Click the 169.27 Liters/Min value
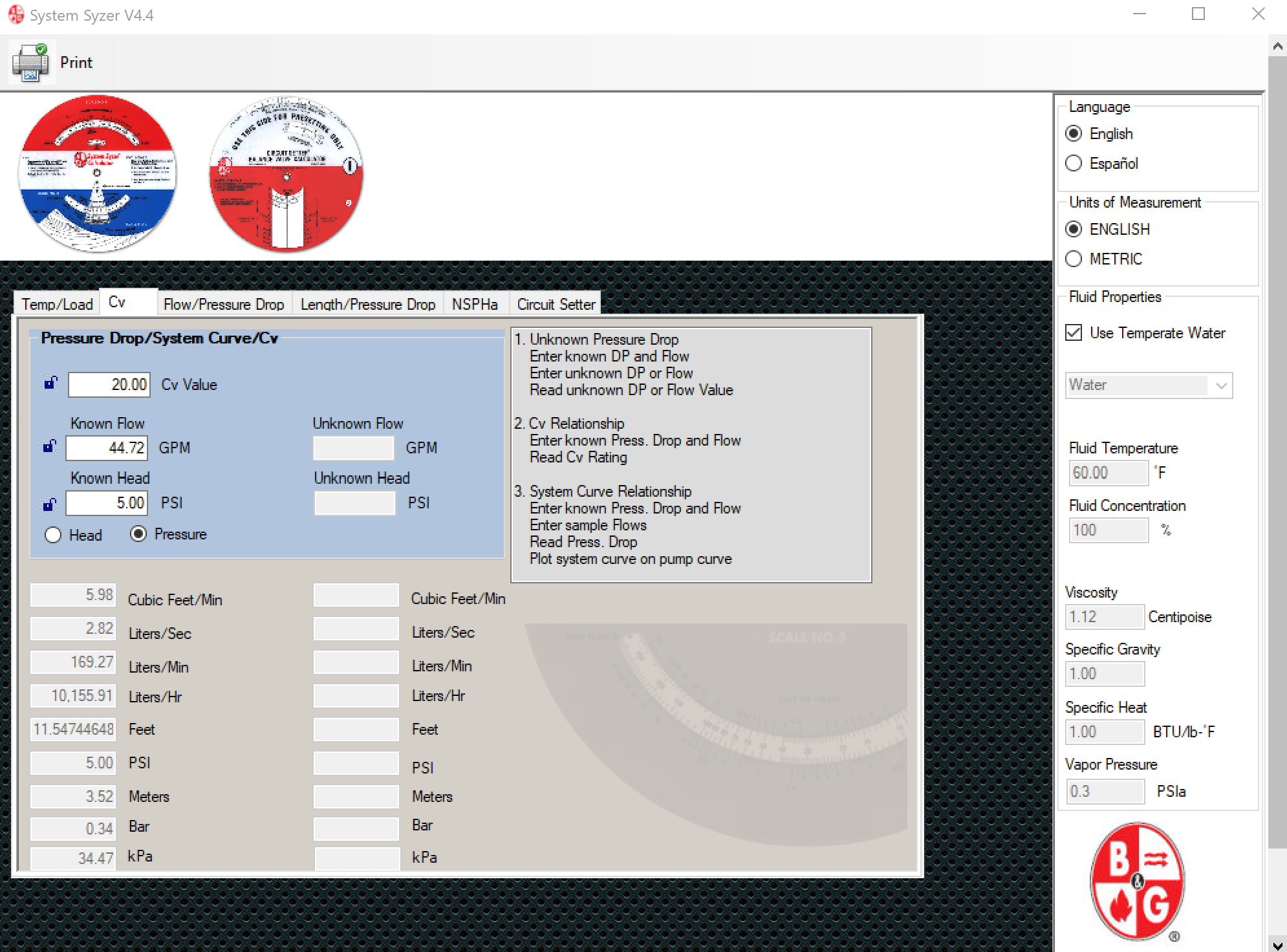 click(73, 662)
